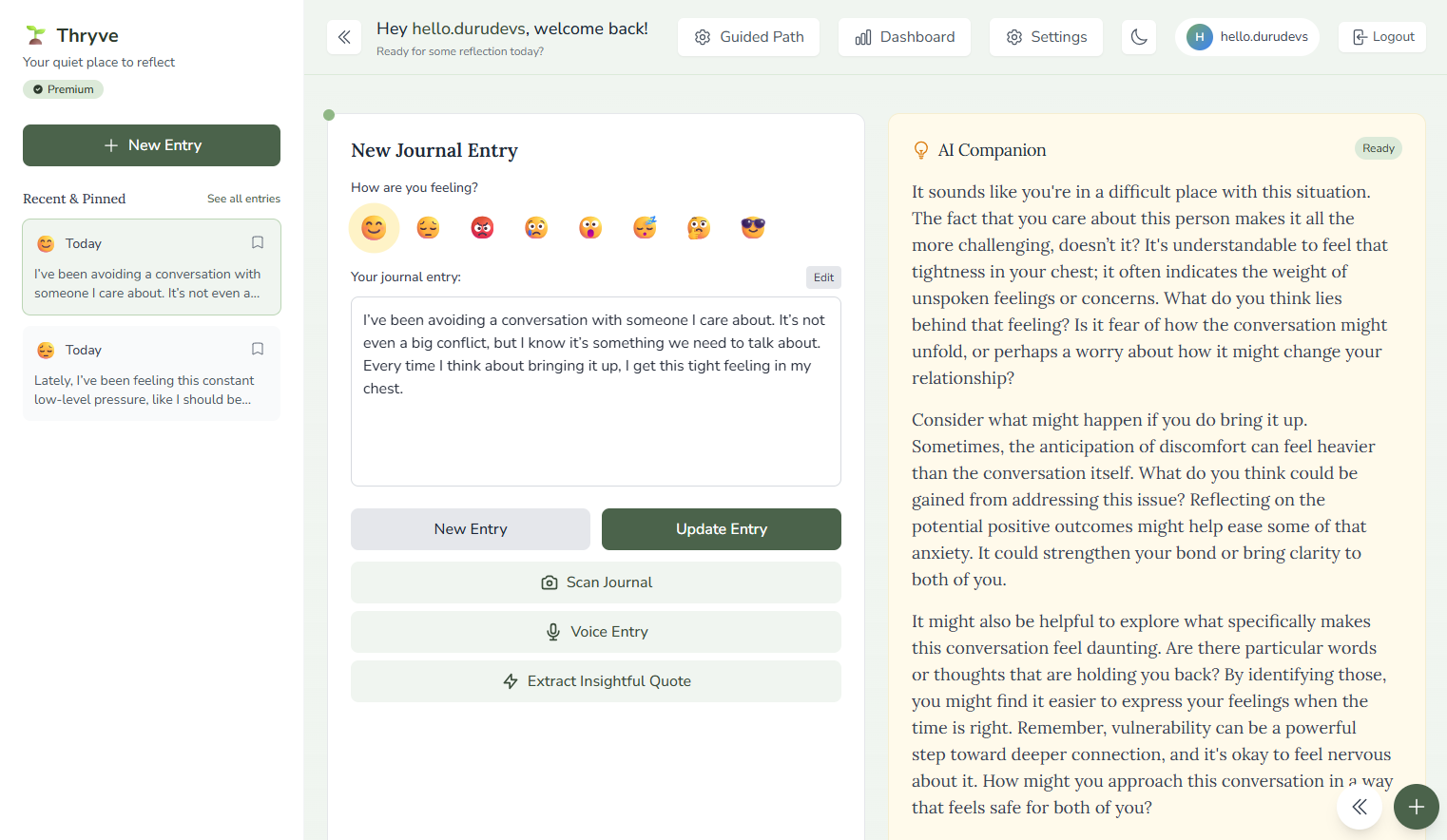Select the pensive sad face mood

(428, 228)
